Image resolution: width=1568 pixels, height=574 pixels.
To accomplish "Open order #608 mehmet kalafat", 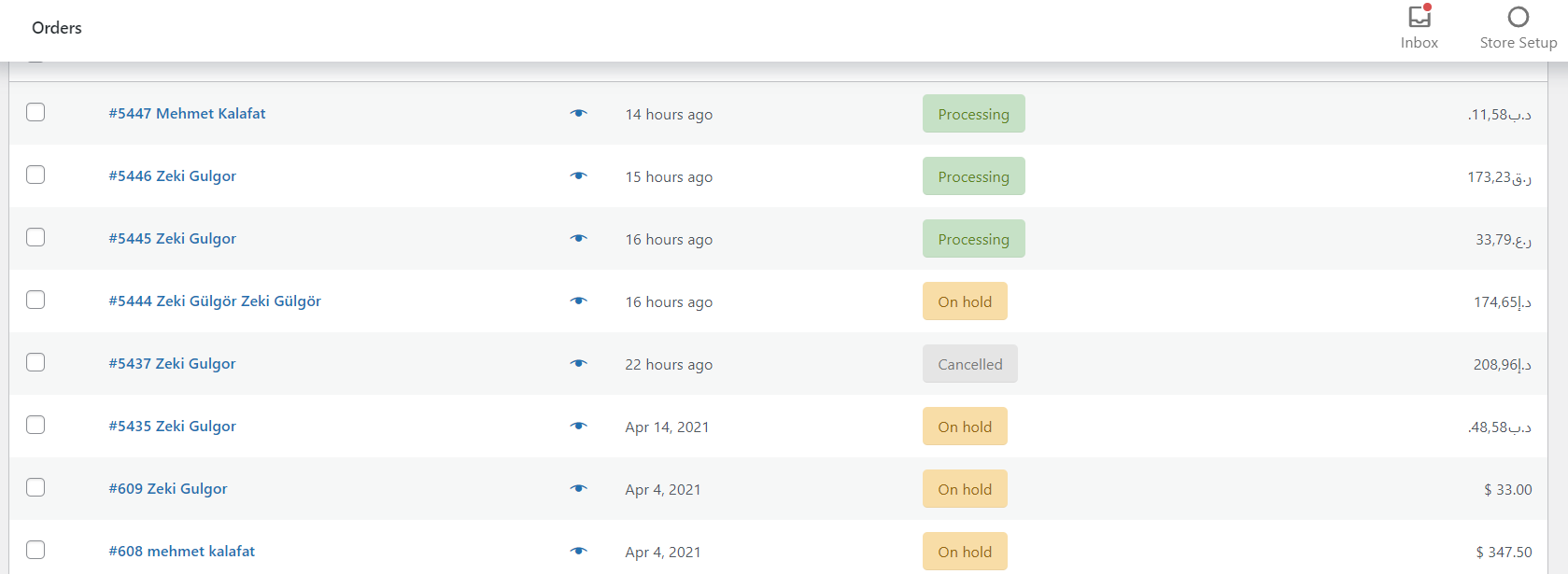I will (181, 551).
